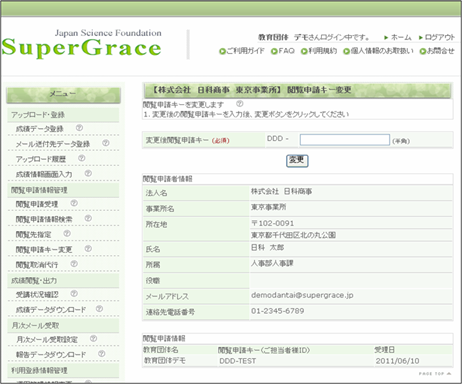Click help icon beside 受講状況確認

[74, 293]
